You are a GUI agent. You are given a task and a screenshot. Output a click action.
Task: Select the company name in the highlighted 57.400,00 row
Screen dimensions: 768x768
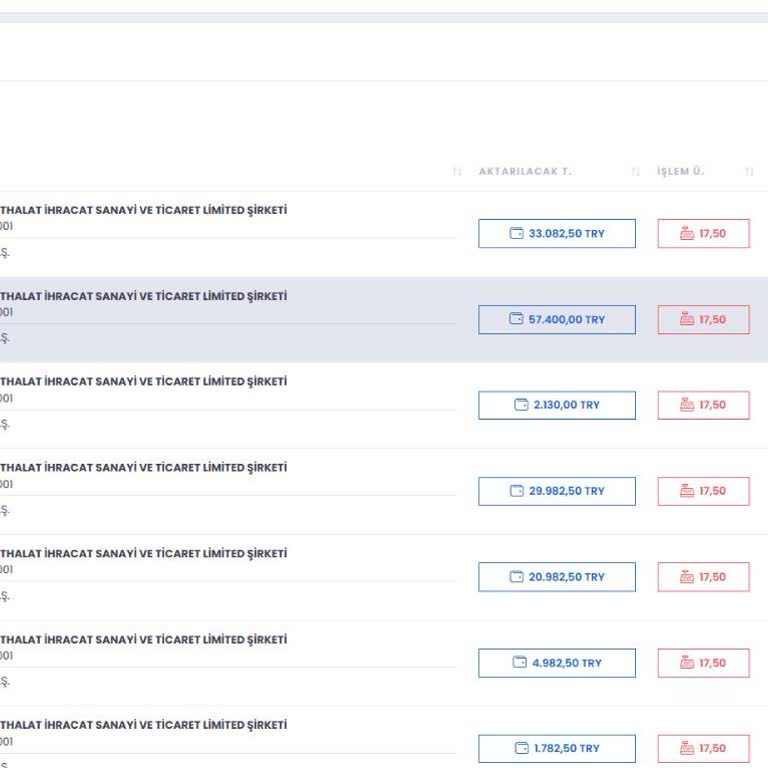pyautogui.click(x=143, y=297)
